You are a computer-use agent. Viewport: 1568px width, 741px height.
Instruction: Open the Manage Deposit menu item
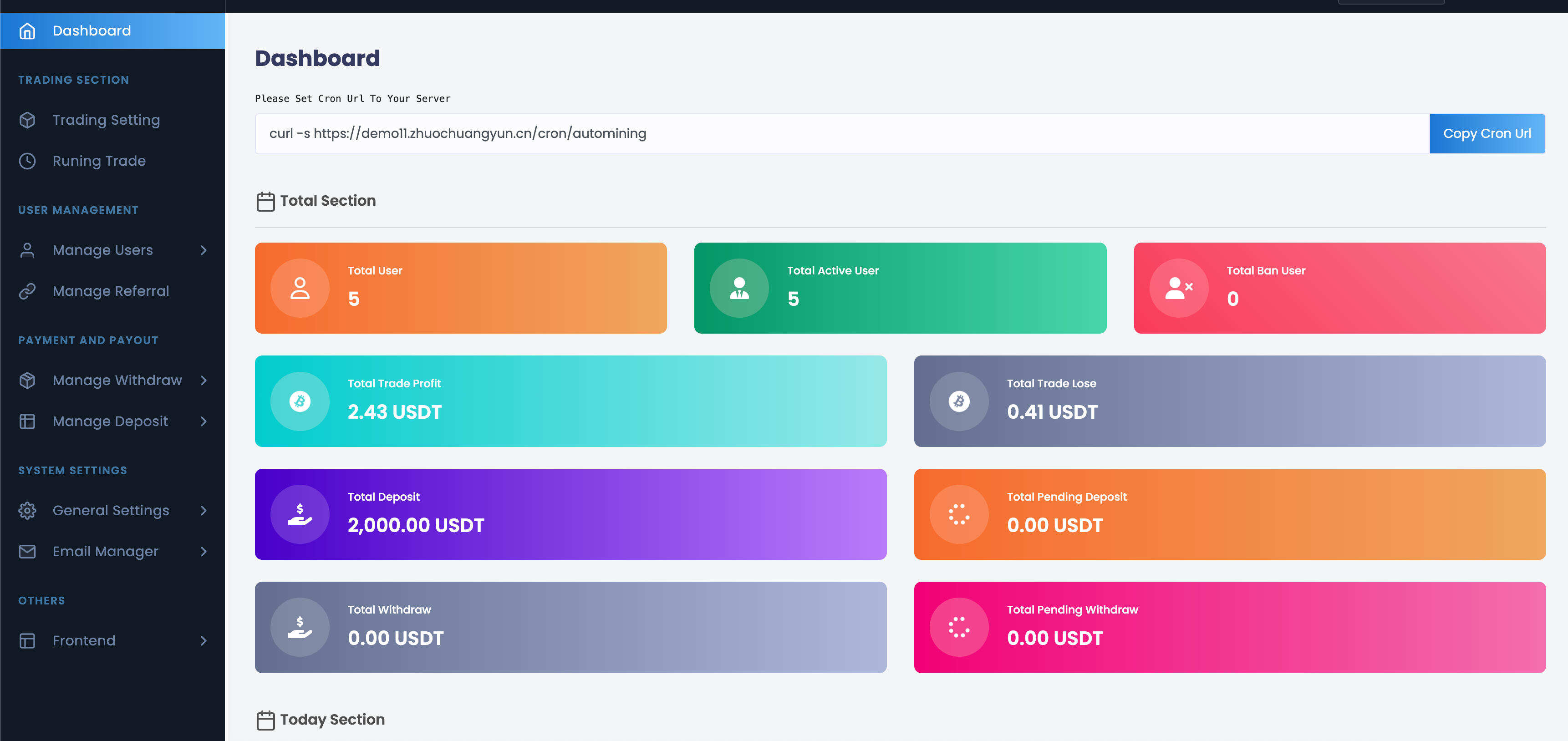[x=110, y=421]
